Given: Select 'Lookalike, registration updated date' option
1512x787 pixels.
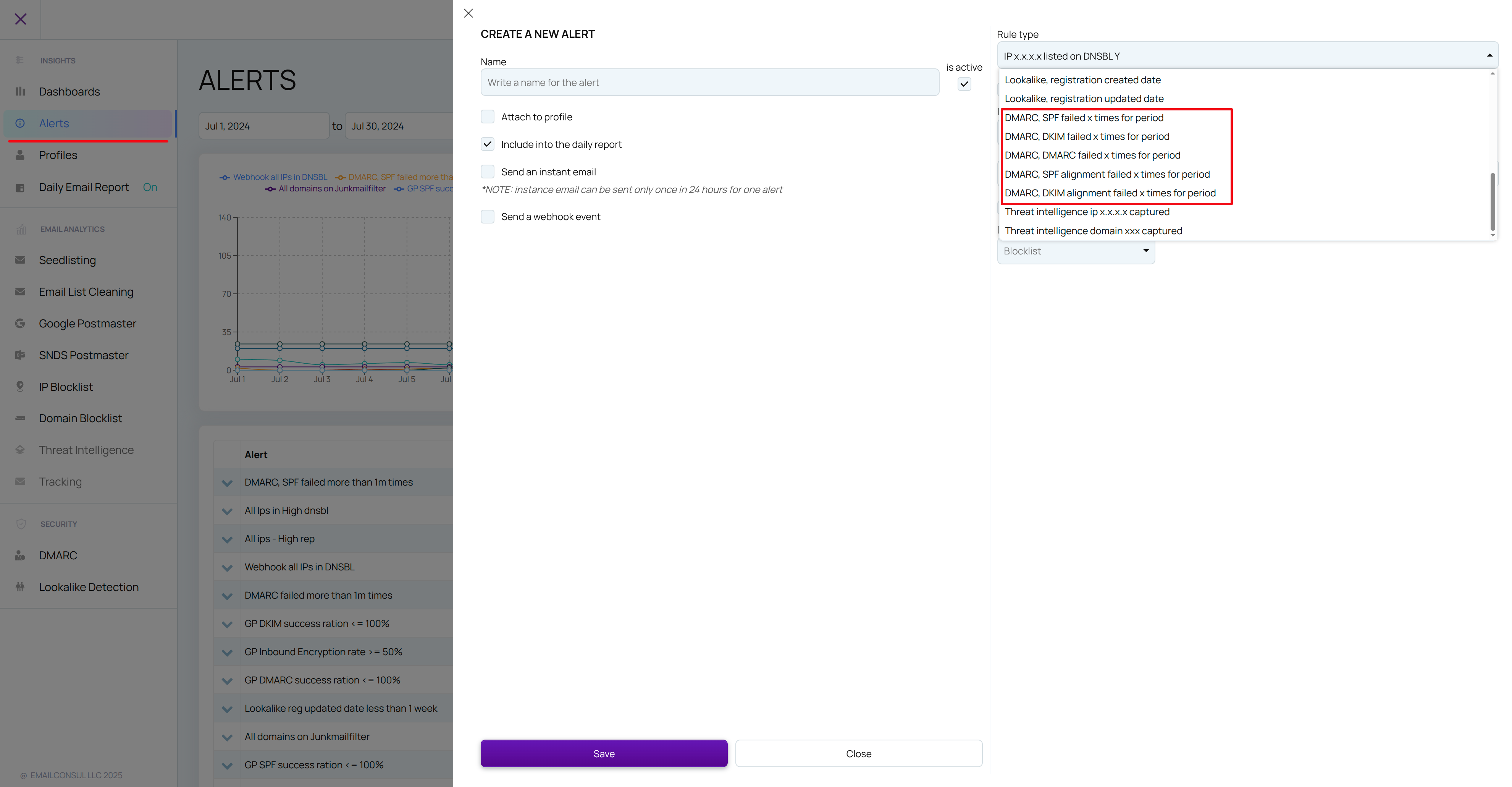Looking at the screenshot, I should 1084,99.
